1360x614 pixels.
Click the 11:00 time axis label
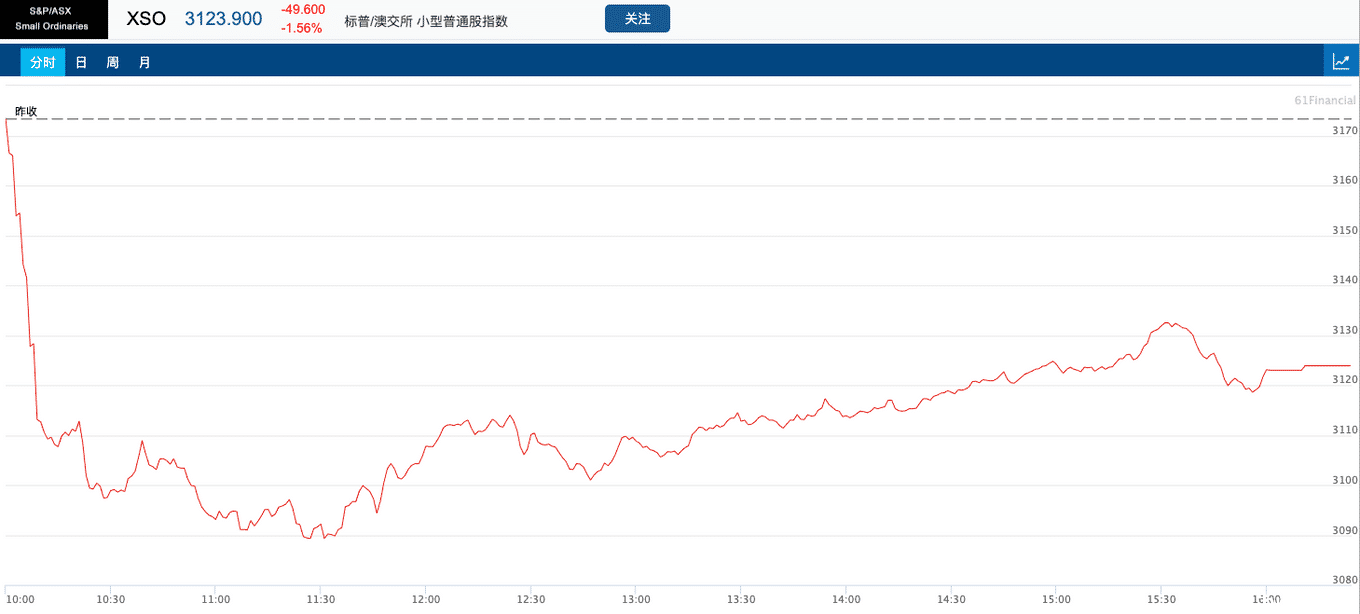tap(215, 599)
